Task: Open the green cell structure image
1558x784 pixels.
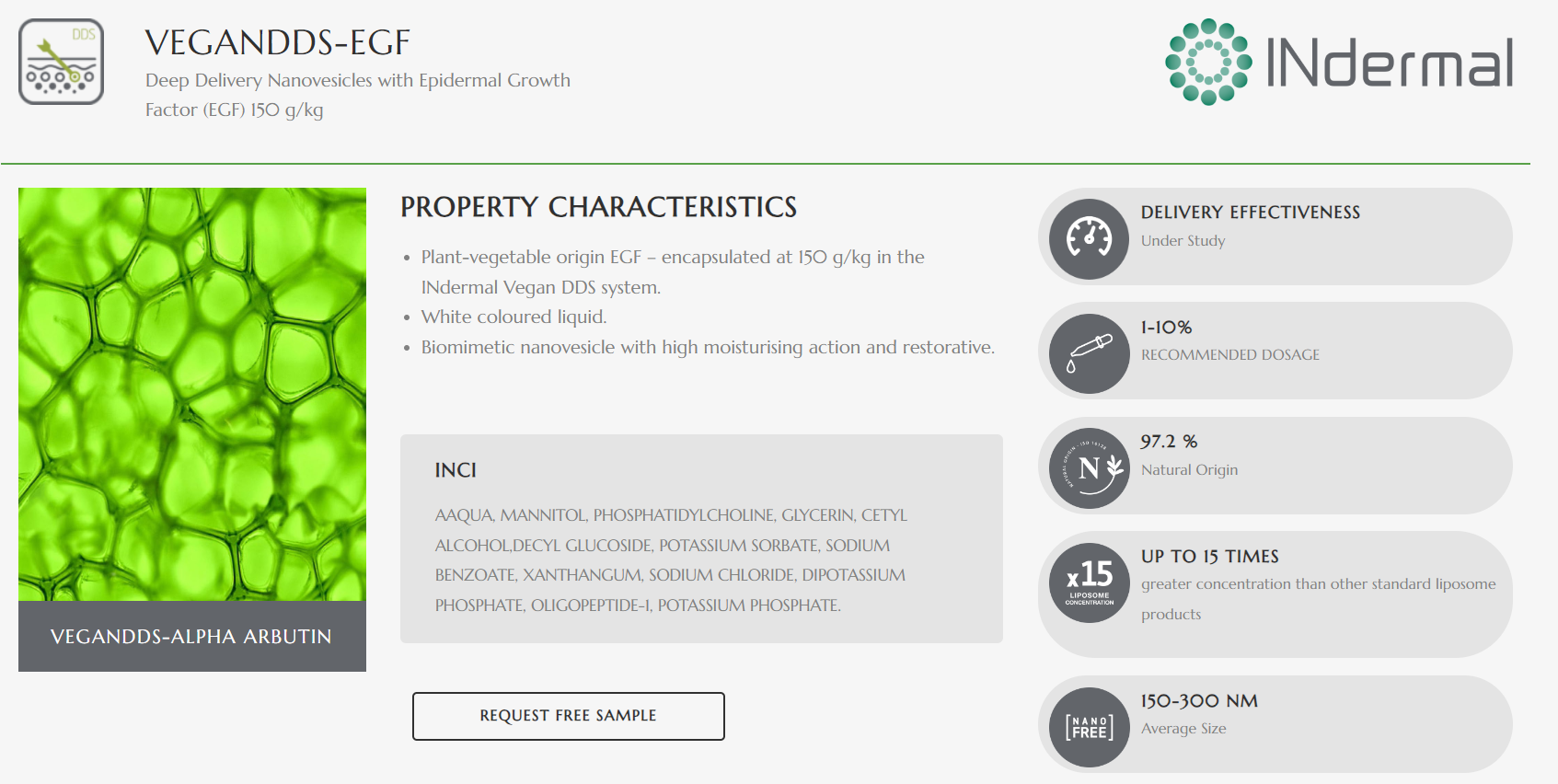Action: point(192,394)
